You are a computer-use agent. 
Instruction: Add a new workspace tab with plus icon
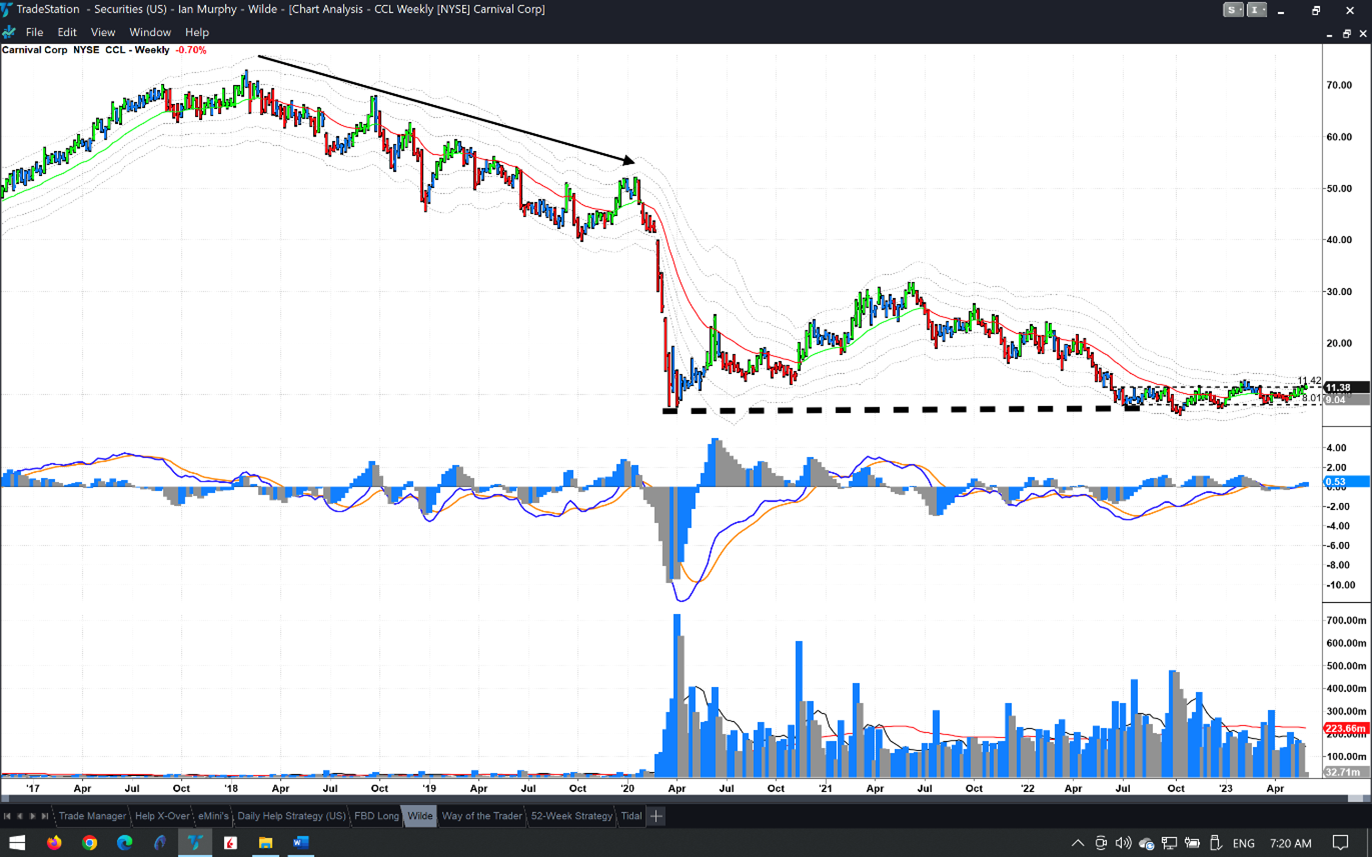coord(656,816)
